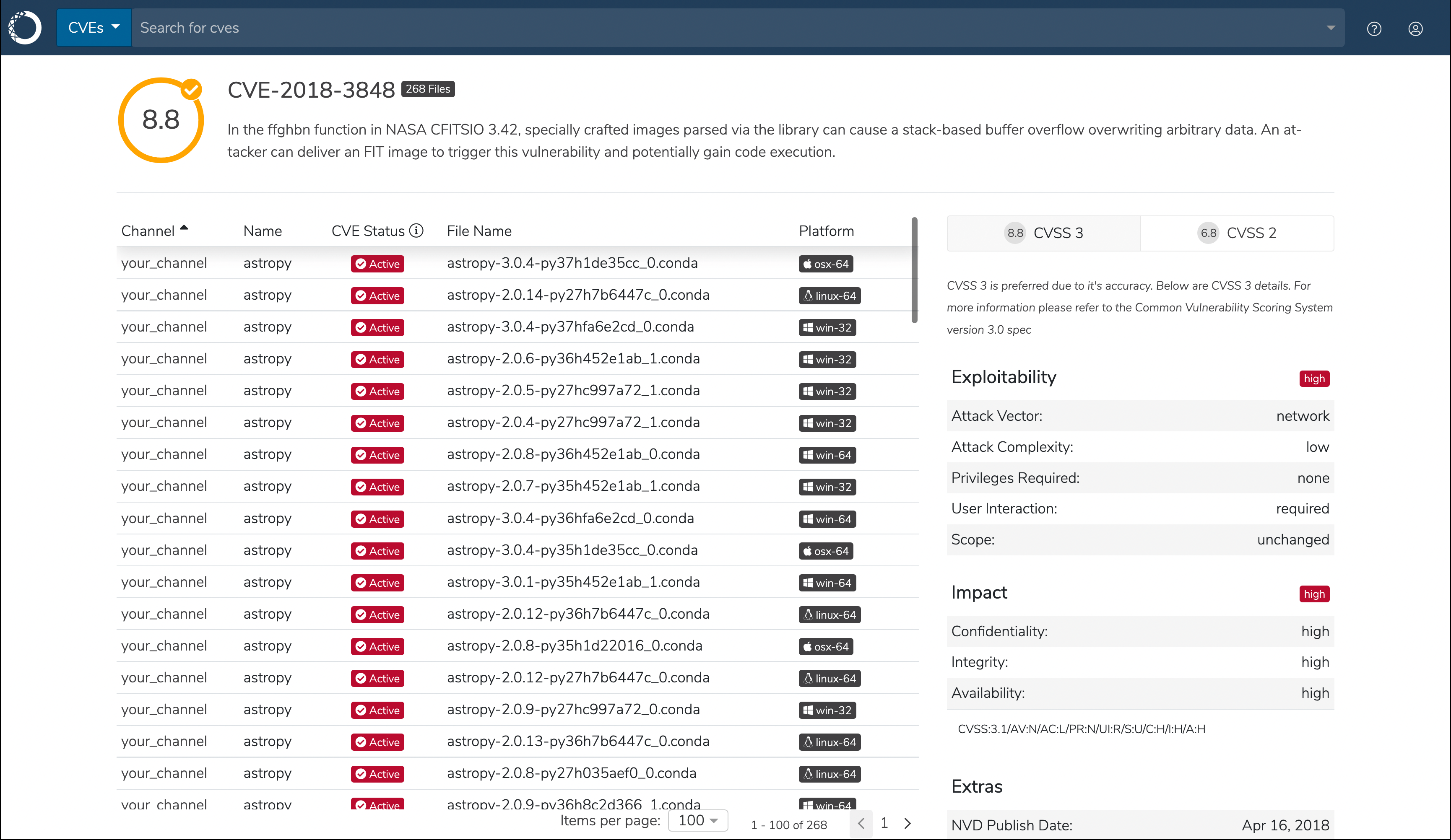
Task: Sort by the Name column header
Action: point(263,231)
